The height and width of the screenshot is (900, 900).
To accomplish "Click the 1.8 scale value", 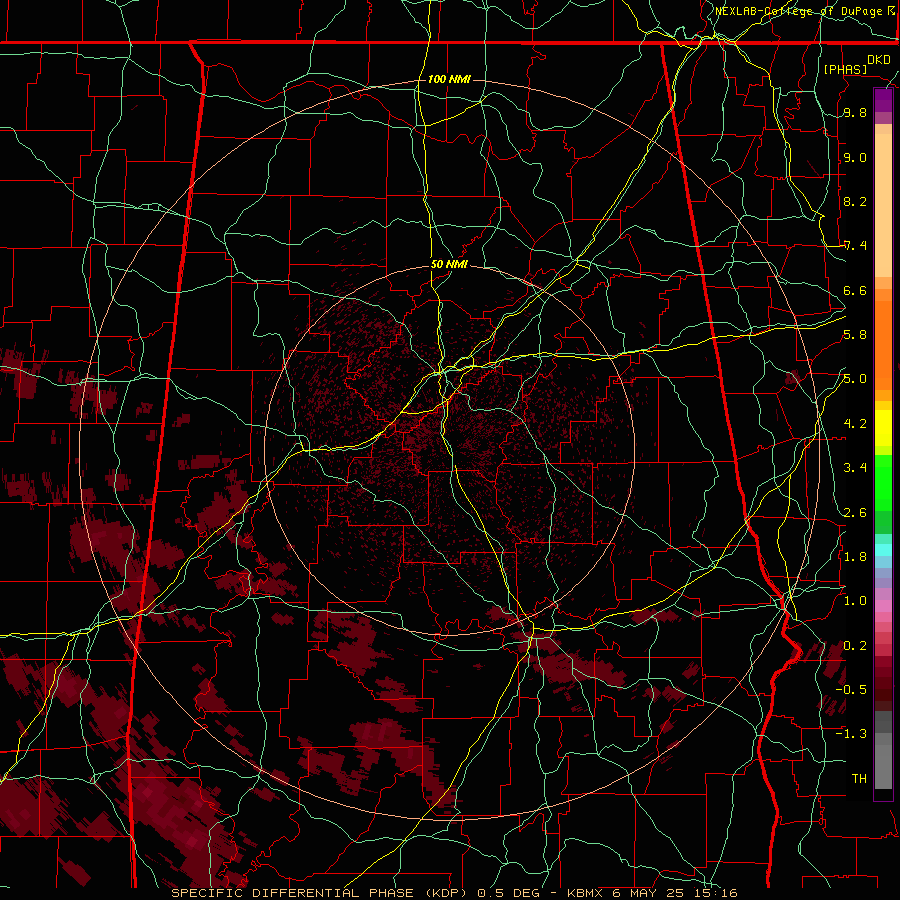I will coord(855,556).
